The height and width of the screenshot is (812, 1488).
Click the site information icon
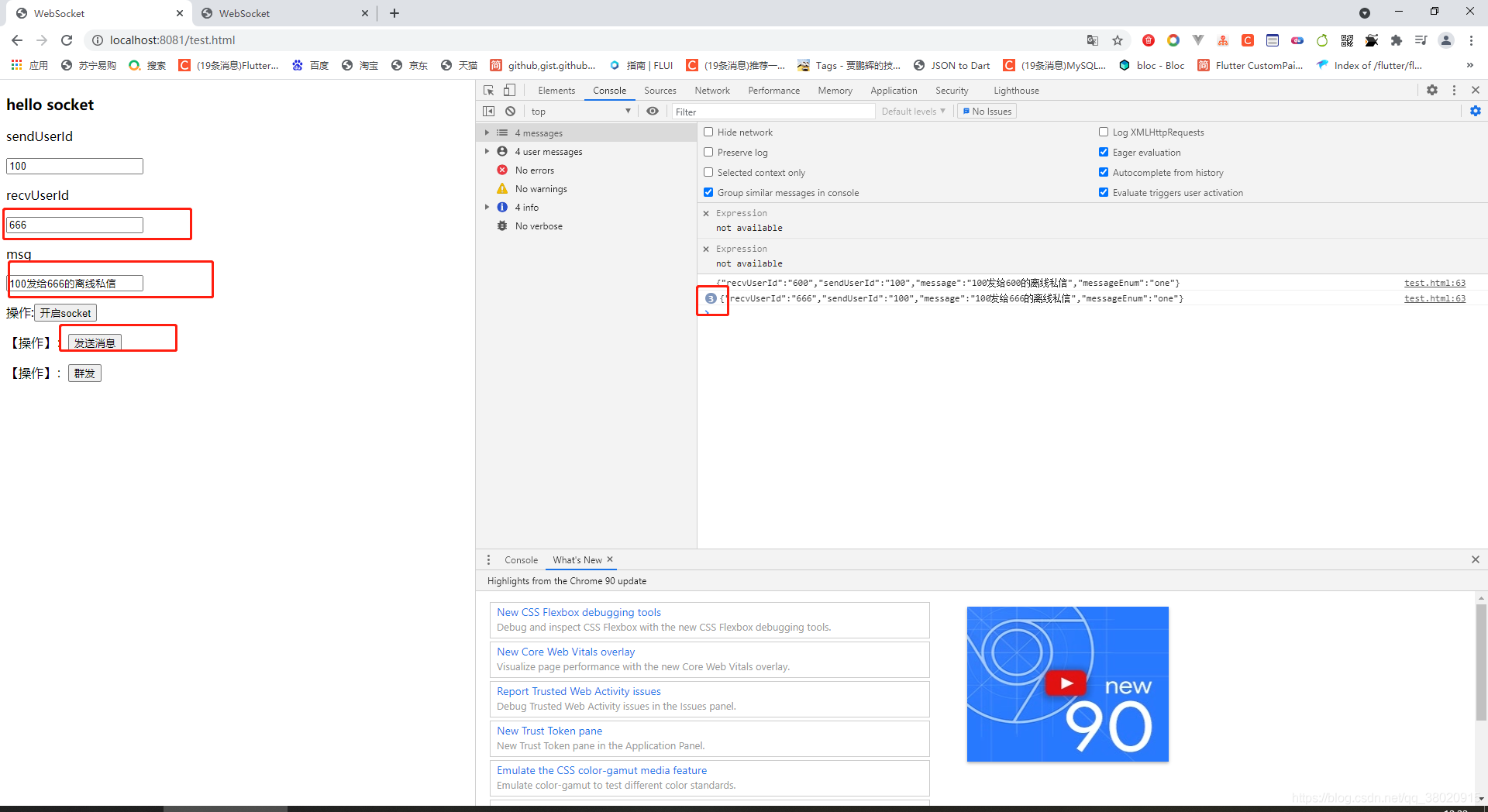click(98, 40)
